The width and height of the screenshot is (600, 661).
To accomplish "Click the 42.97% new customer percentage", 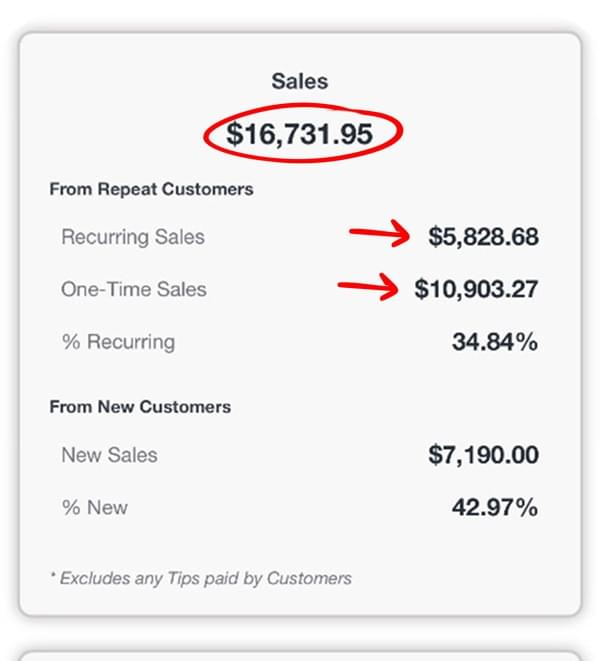I will (494, 507).
